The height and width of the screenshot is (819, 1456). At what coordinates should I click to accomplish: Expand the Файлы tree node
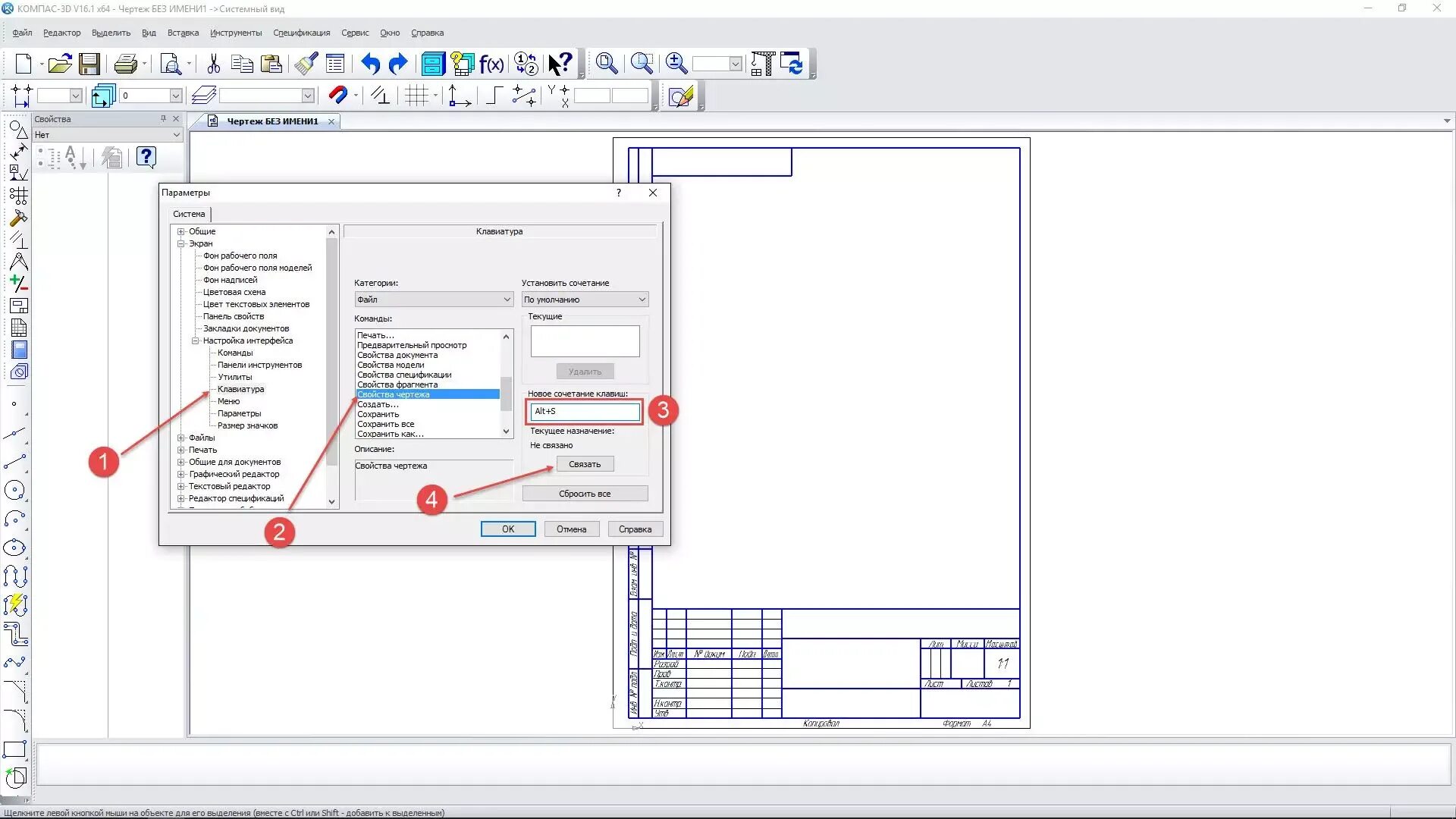(x=181, y=438)
